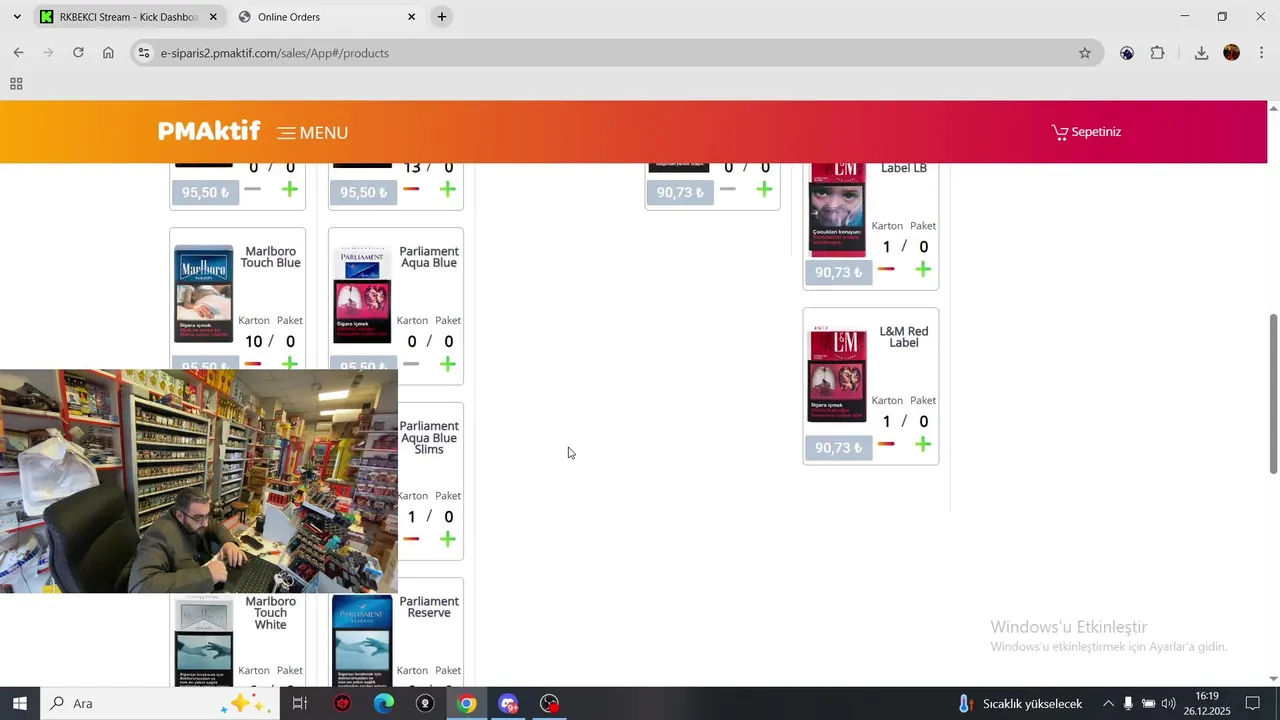Screen dimensions: 1280x720
Task: Close the Online Orders tab
Action: point(411,17)
